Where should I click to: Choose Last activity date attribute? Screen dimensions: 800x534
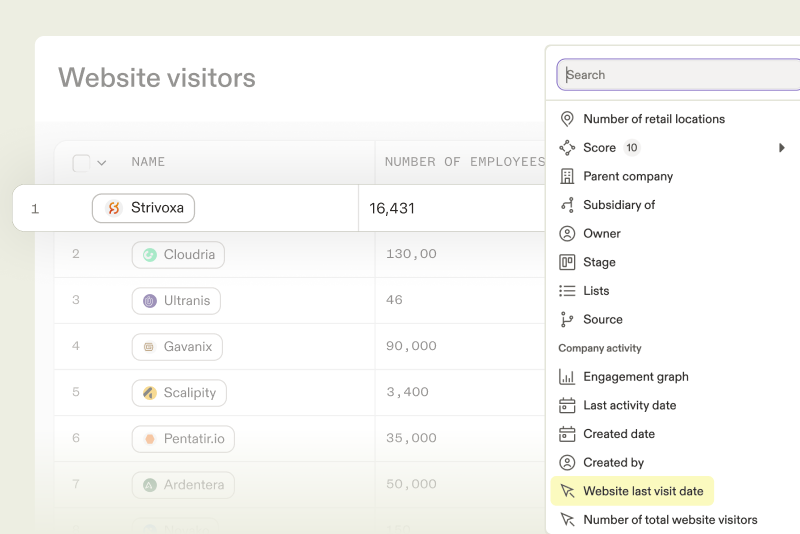pos(630,405)
